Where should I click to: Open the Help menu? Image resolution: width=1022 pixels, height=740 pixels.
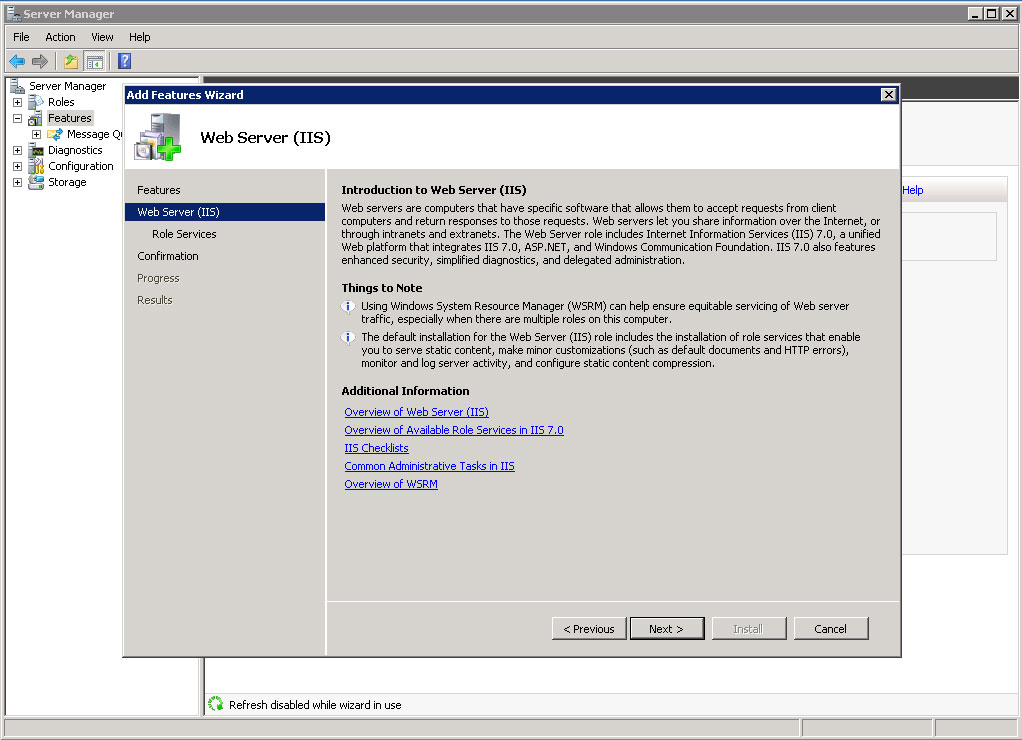[139, 37]
